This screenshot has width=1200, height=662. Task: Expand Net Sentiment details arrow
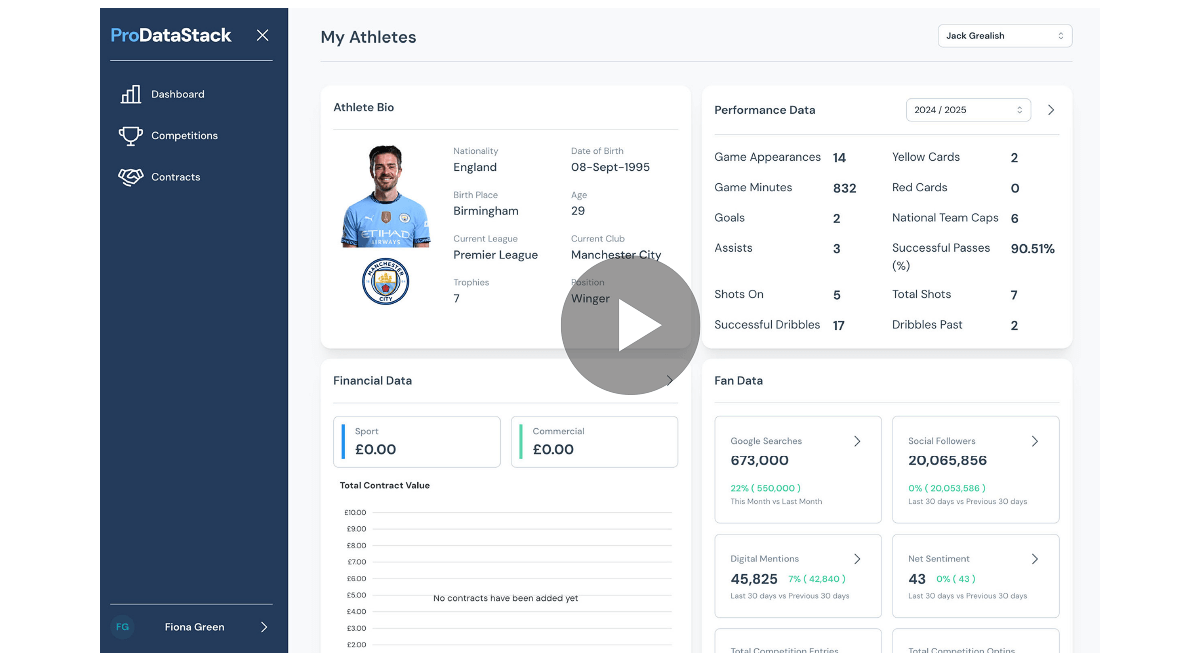pyautogui.click(x=1035, y=559)
